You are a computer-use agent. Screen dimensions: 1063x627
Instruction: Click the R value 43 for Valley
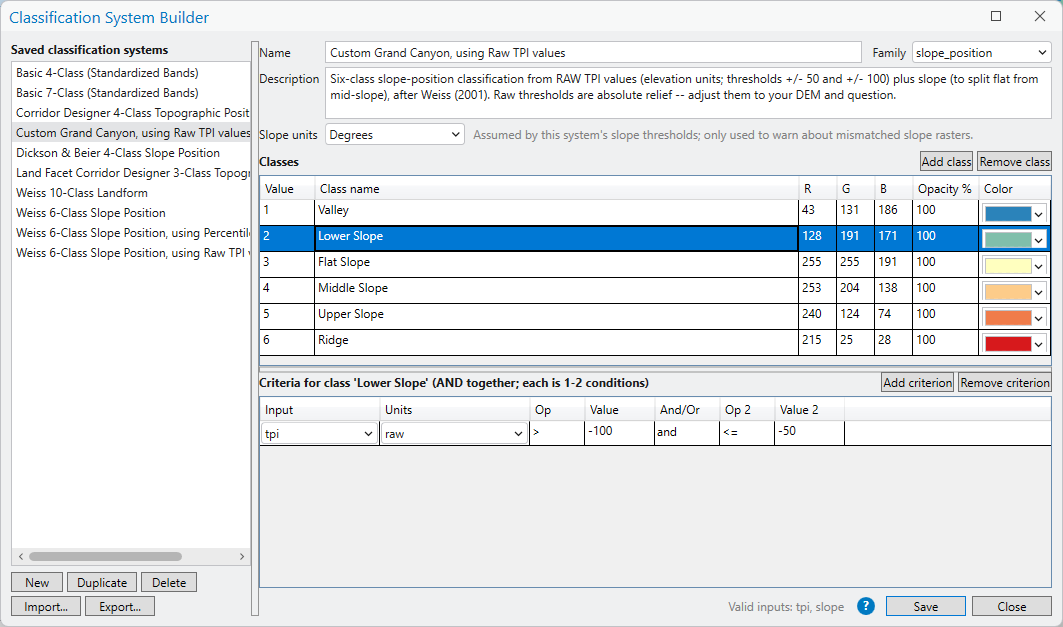[x=817, y=210]
